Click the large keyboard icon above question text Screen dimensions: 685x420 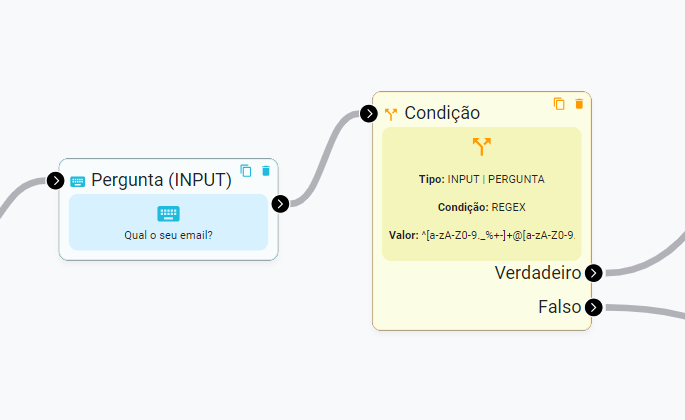pos(168,213)
